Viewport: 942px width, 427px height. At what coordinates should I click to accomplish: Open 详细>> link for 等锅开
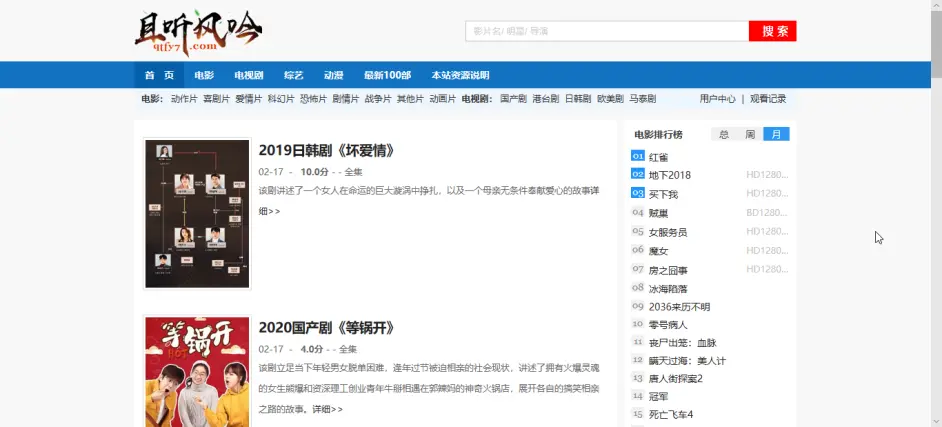[x=327, y=410]
